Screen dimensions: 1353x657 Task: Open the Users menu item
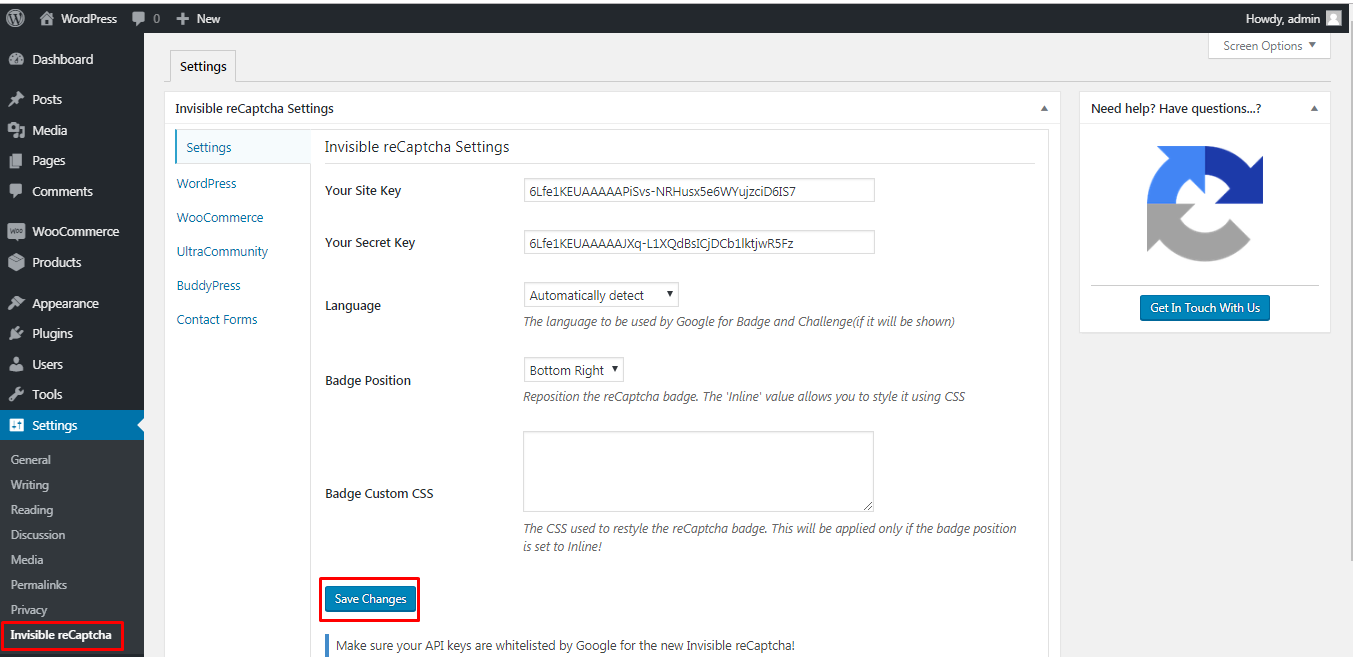(72, 364)
